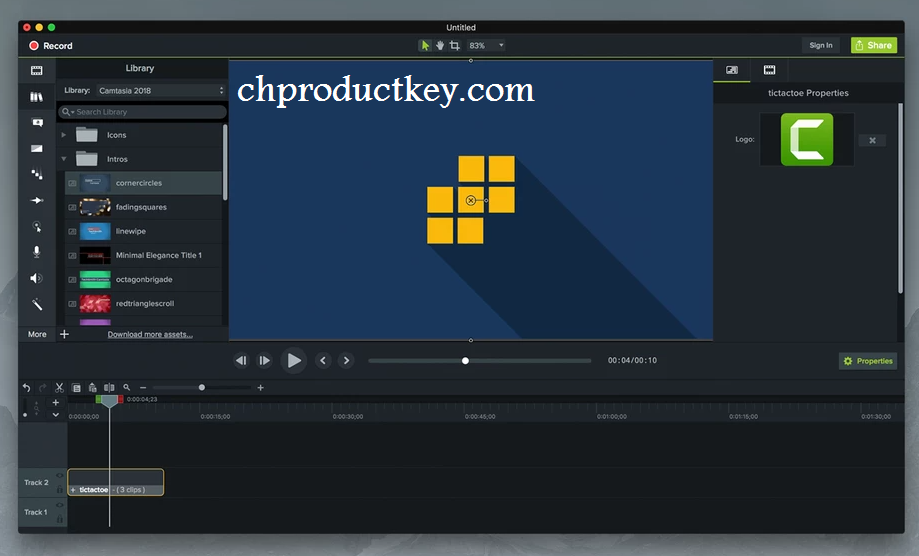Cut selection with the scissors icon
The image size is (919, 556).
tap(59, 387)
